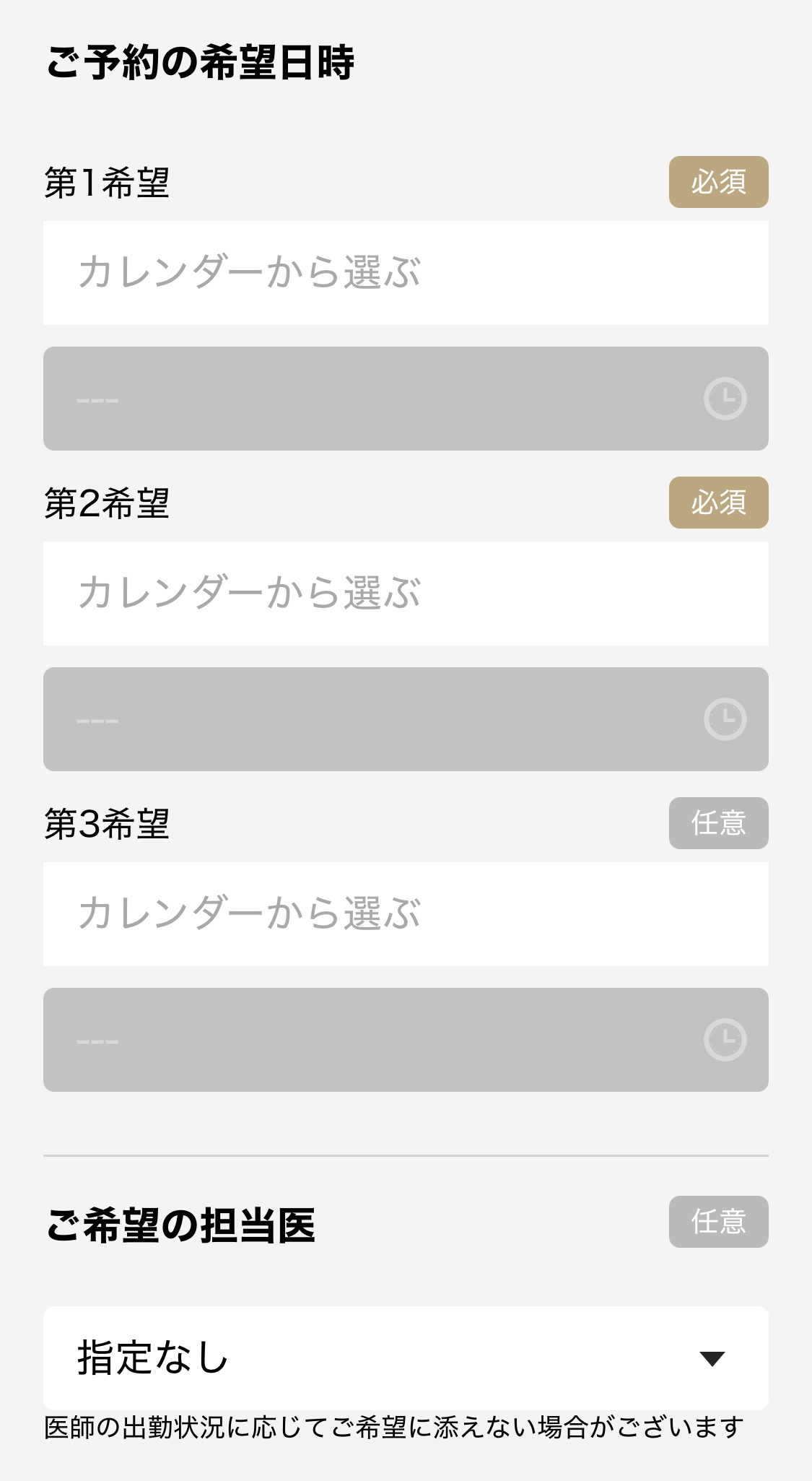Click the clock icon in the 第3希望 time field
This screenshot has height=1481, width=812.
(x=725, y=1040)
